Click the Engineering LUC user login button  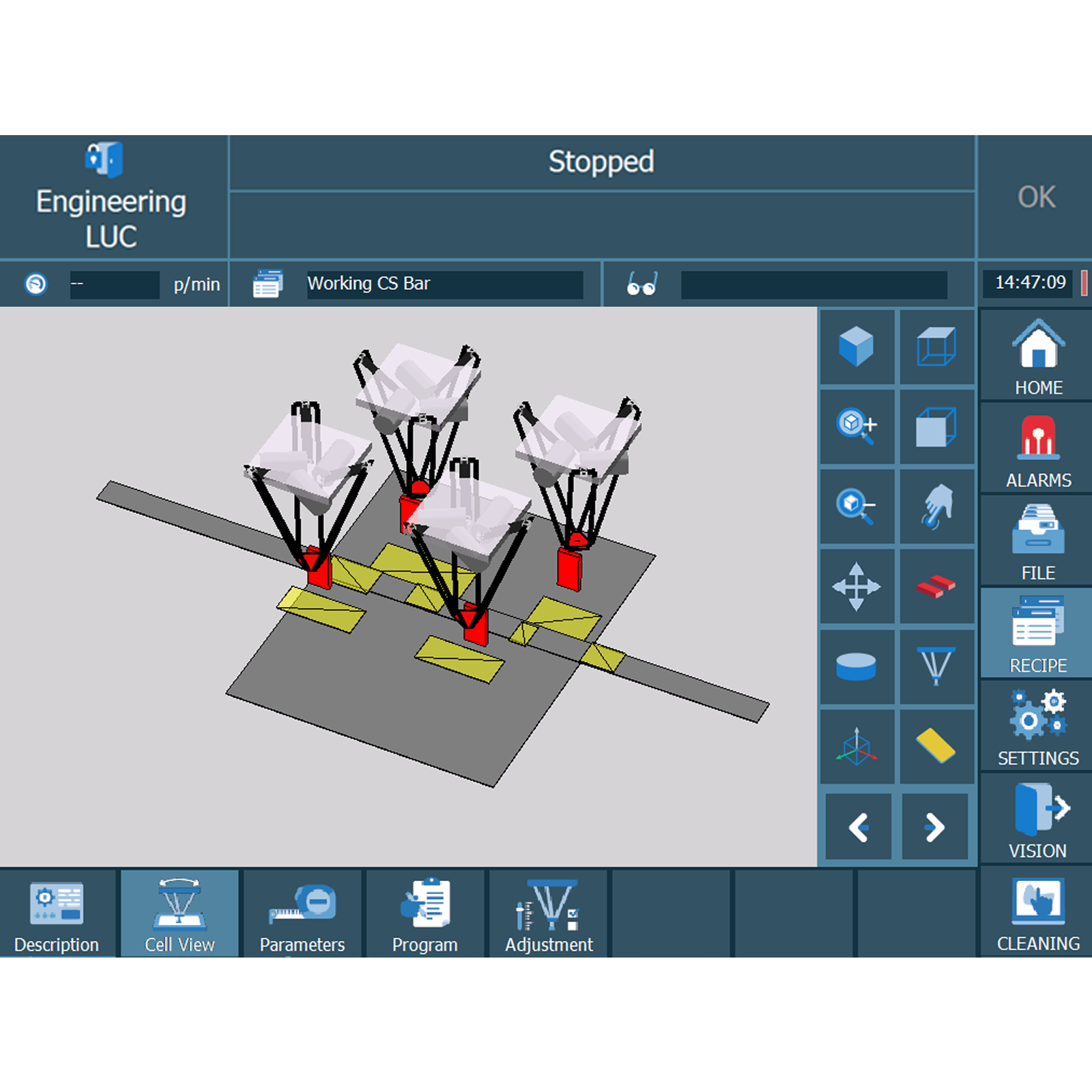(113, 197)
